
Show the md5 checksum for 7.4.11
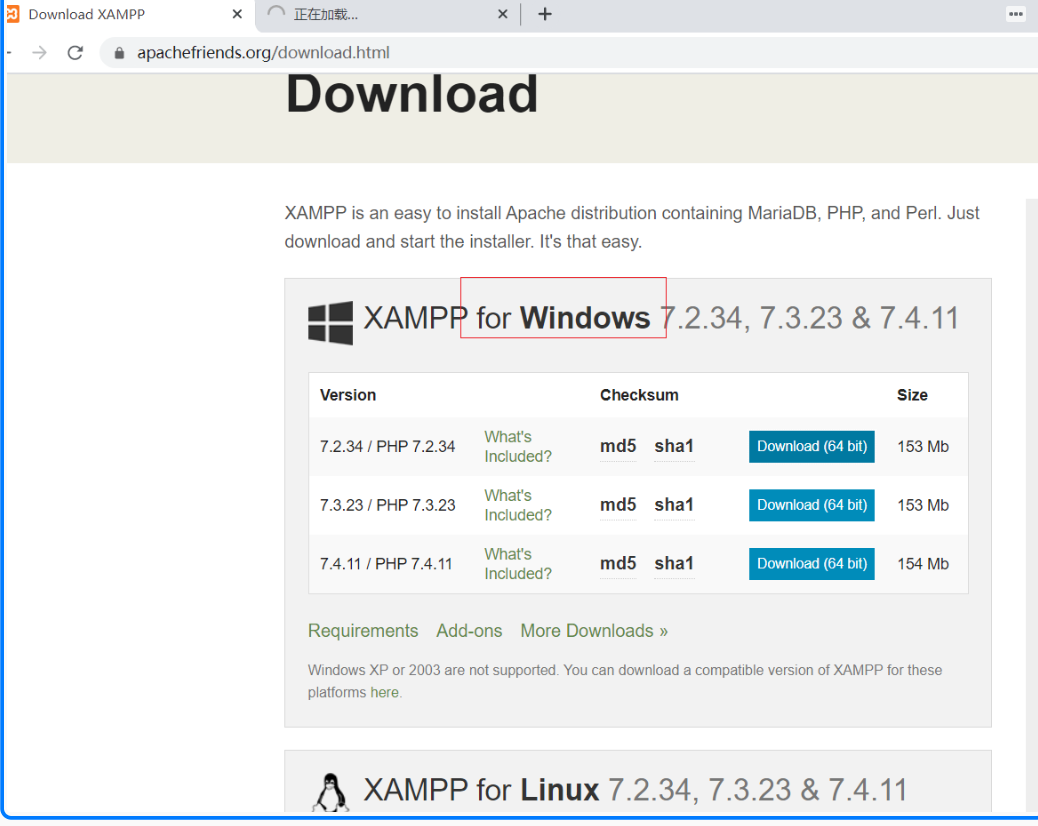[x=618, y=564]
